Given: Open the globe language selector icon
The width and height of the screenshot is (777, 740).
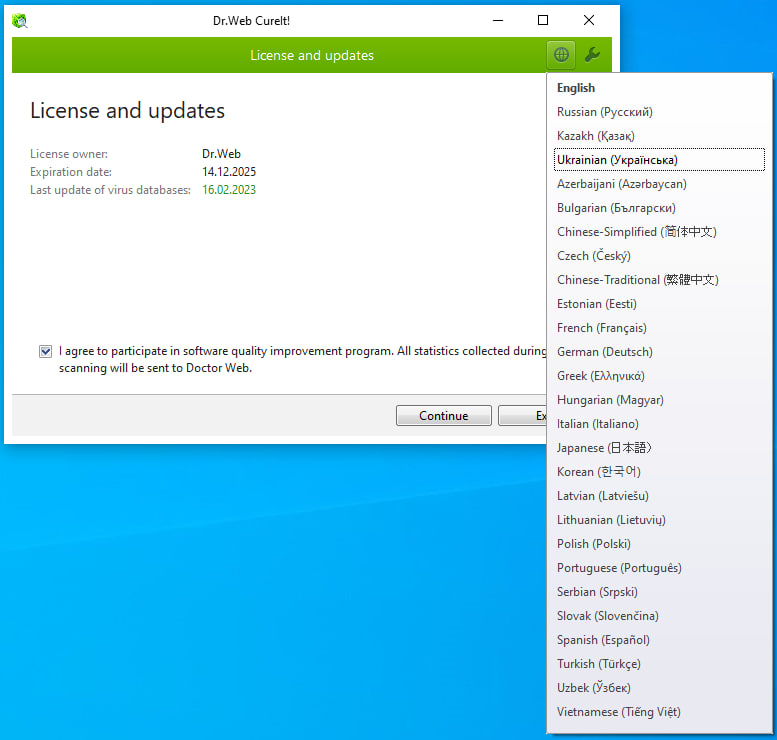Looking at the screenshot, I should [561, 55].
